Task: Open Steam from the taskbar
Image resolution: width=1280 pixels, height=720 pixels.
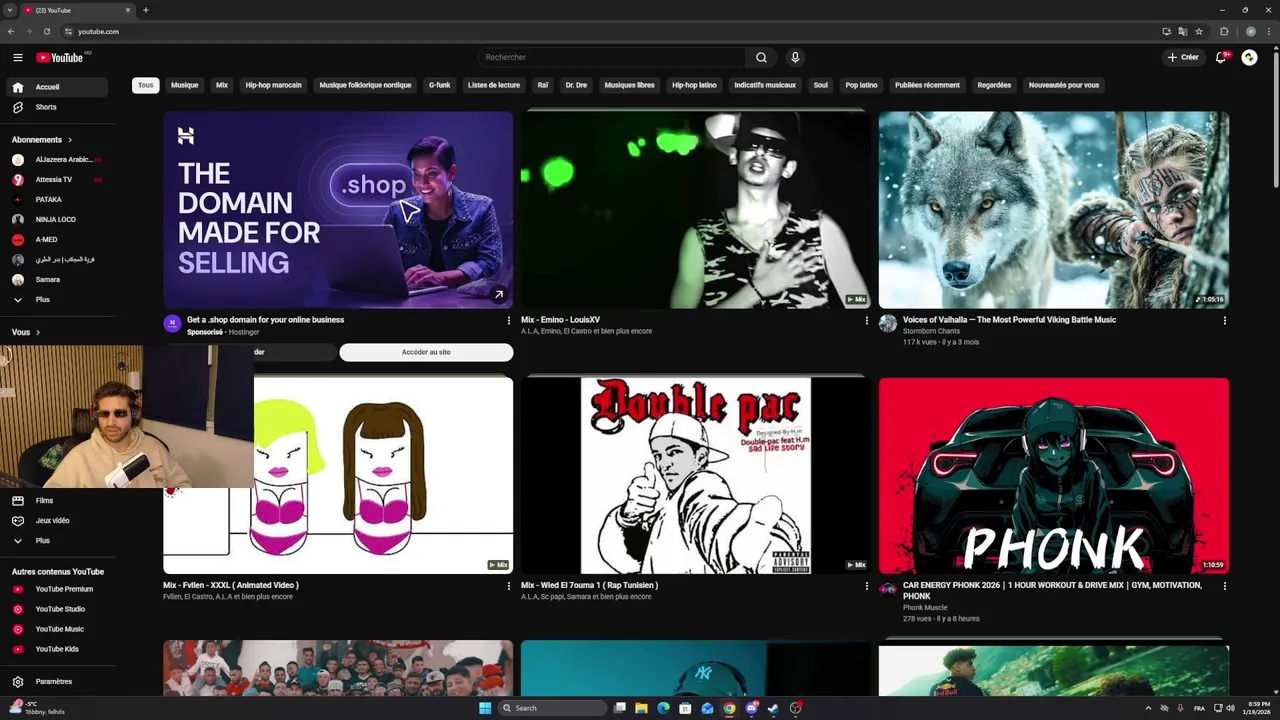Action: [773, 708]
